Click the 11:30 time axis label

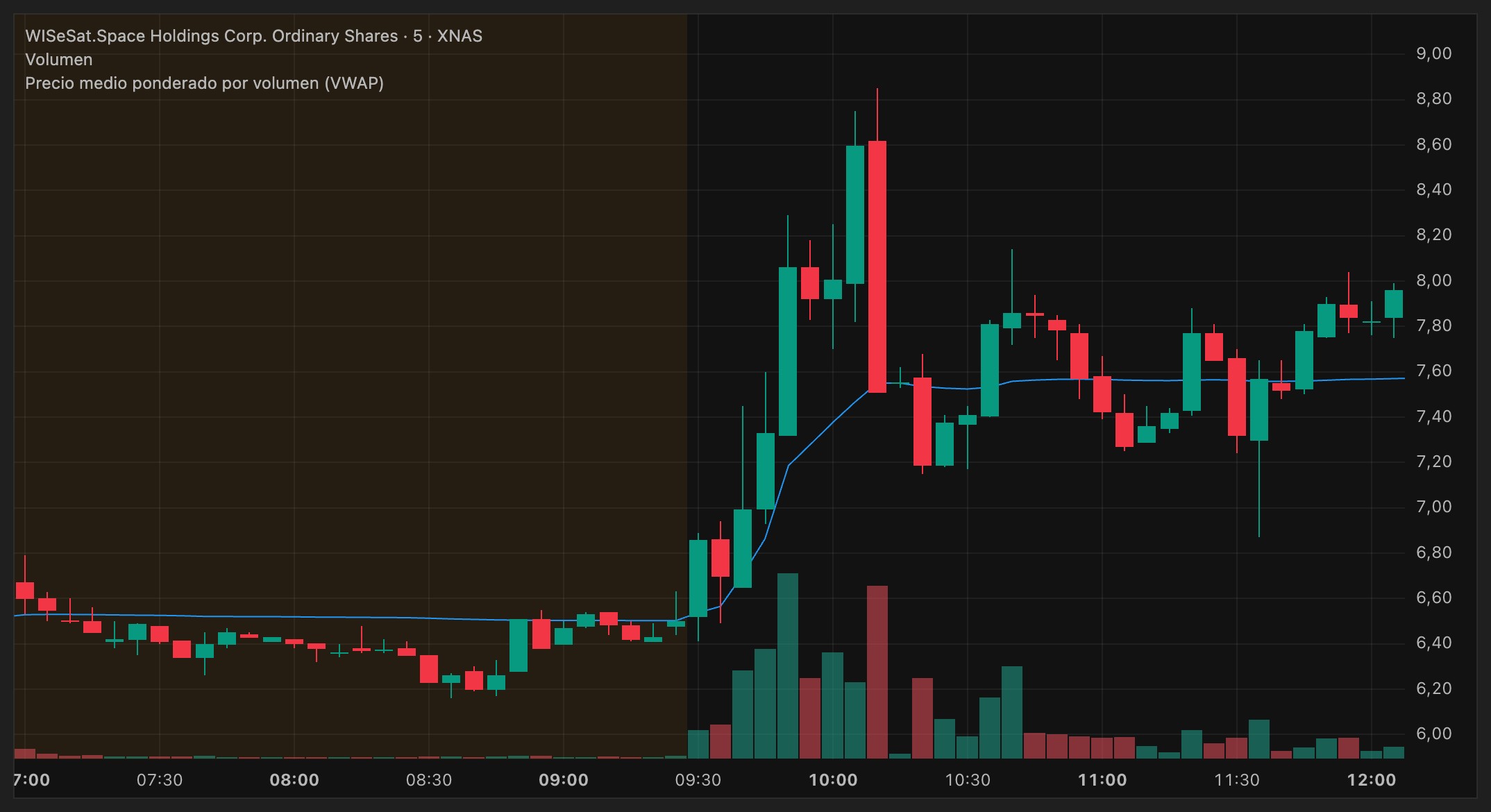click(x=1237, y=780)
